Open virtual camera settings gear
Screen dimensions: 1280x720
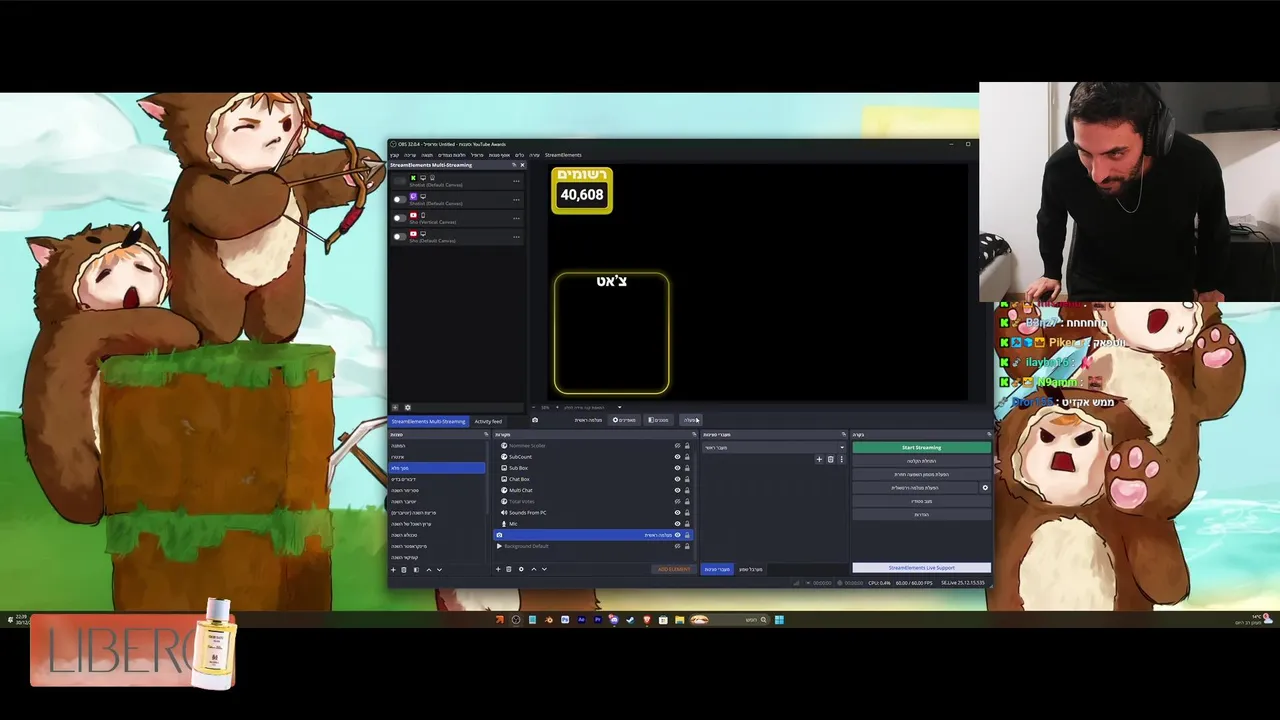click(x=985, y=488)
